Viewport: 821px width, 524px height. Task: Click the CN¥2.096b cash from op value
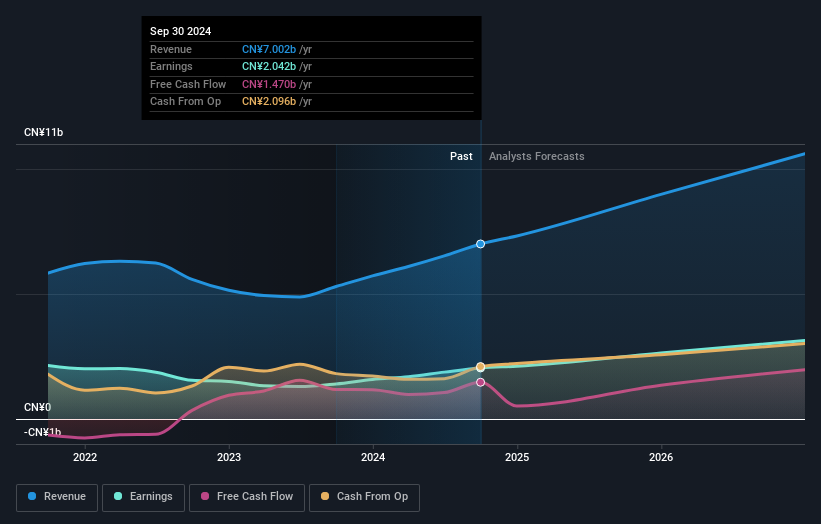269,102
